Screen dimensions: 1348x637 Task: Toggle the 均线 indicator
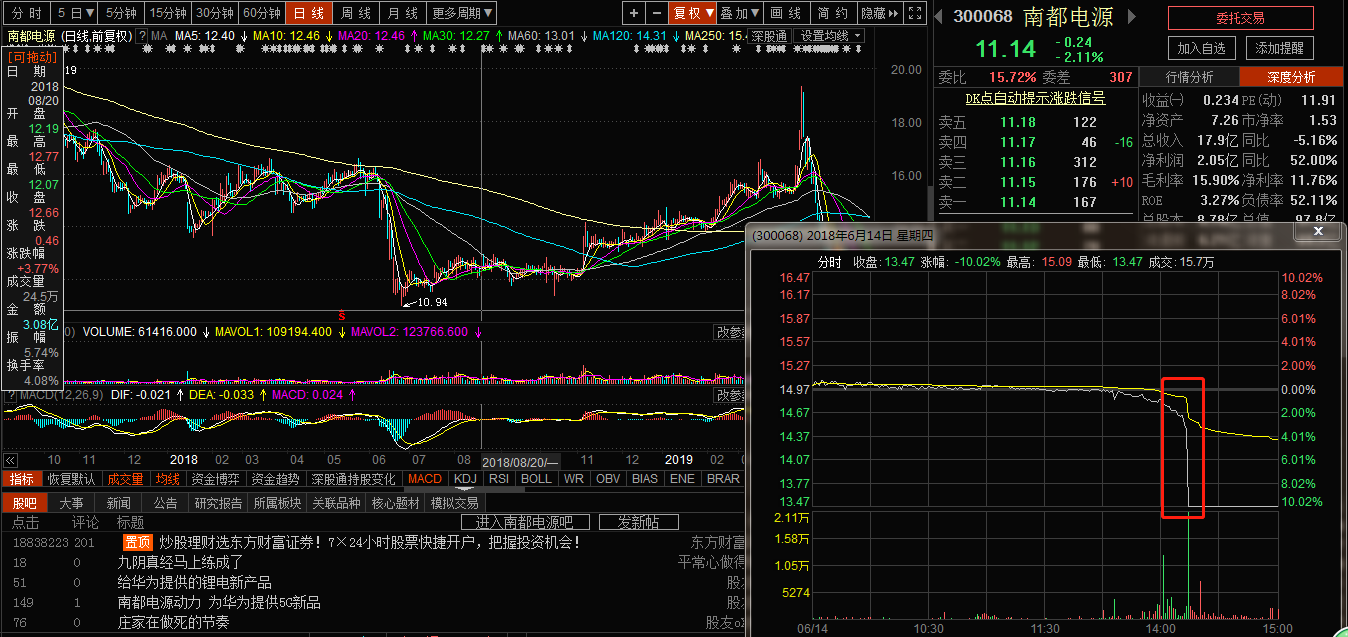[167, 479]
